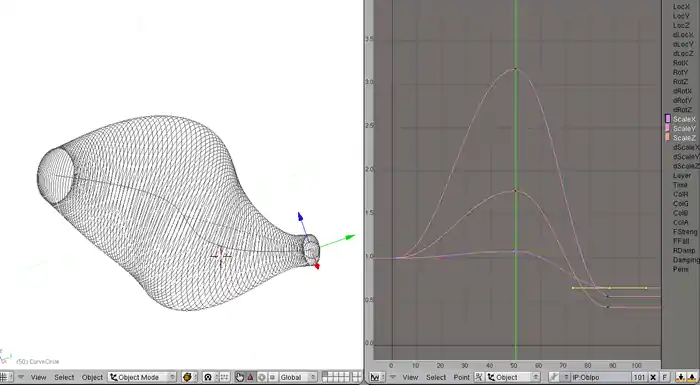Open the IPO type Object dropdown
The image size is (700, 385).
[x=513, y=377]
